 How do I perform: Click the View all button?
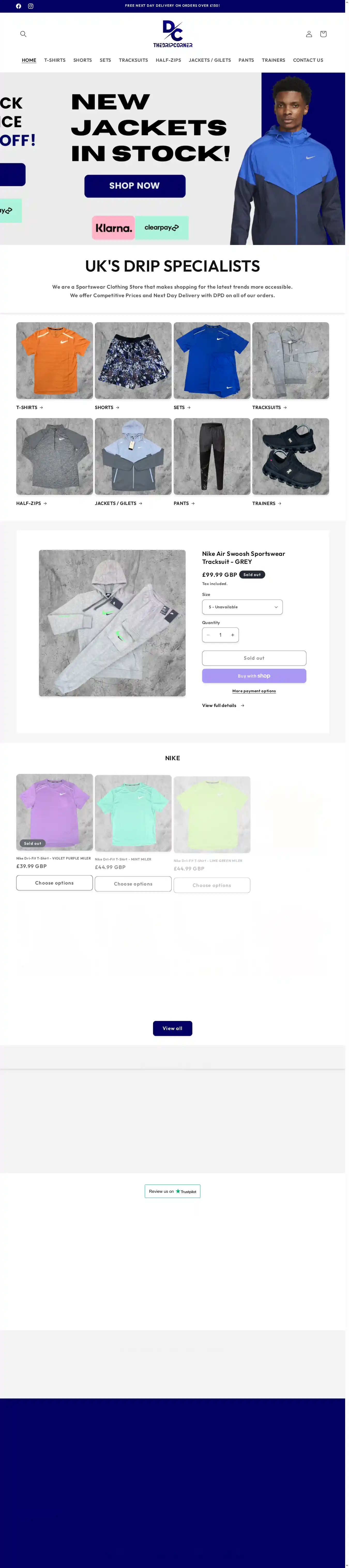pyautogui.click(x=172, y=1028)
